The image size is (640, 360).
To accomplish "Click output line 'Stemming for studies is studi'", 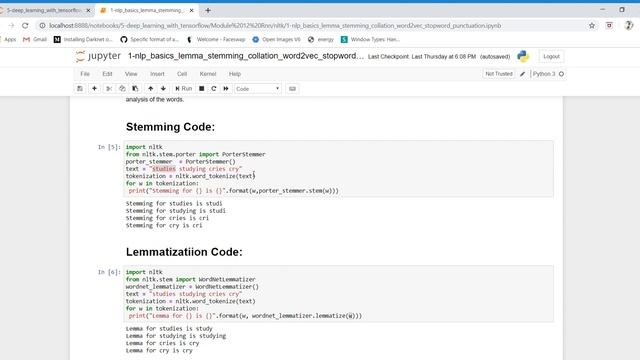I will tap(174, 203).
